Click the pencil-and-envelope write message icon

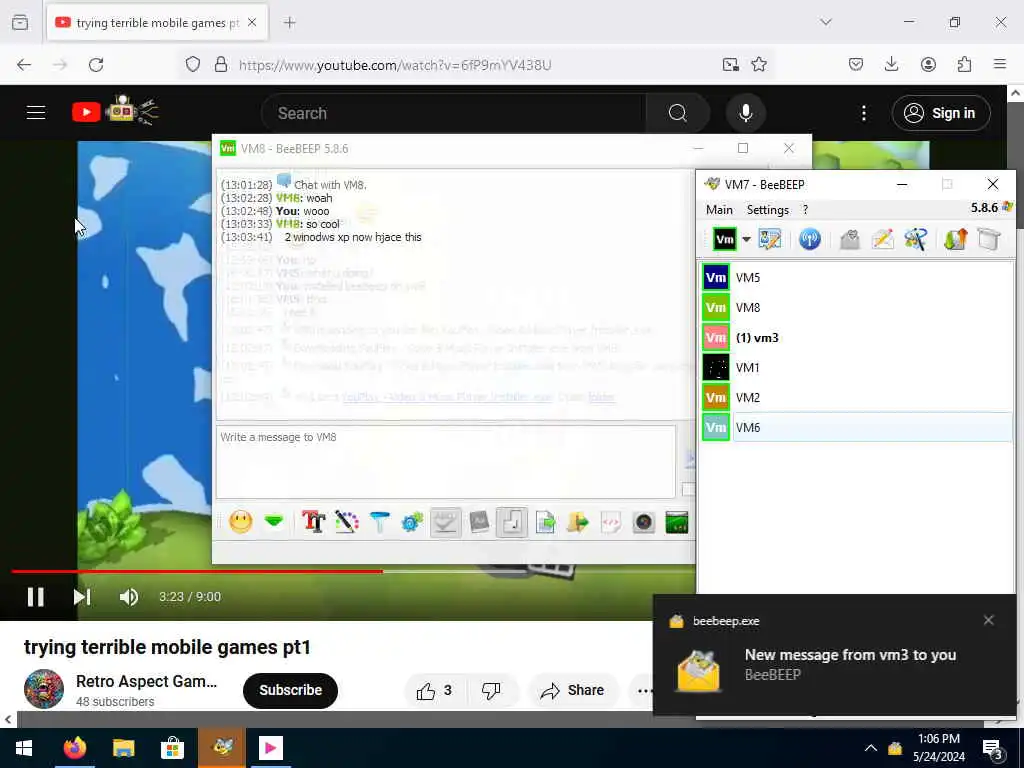pyautogui.click(x=882, y=240)
